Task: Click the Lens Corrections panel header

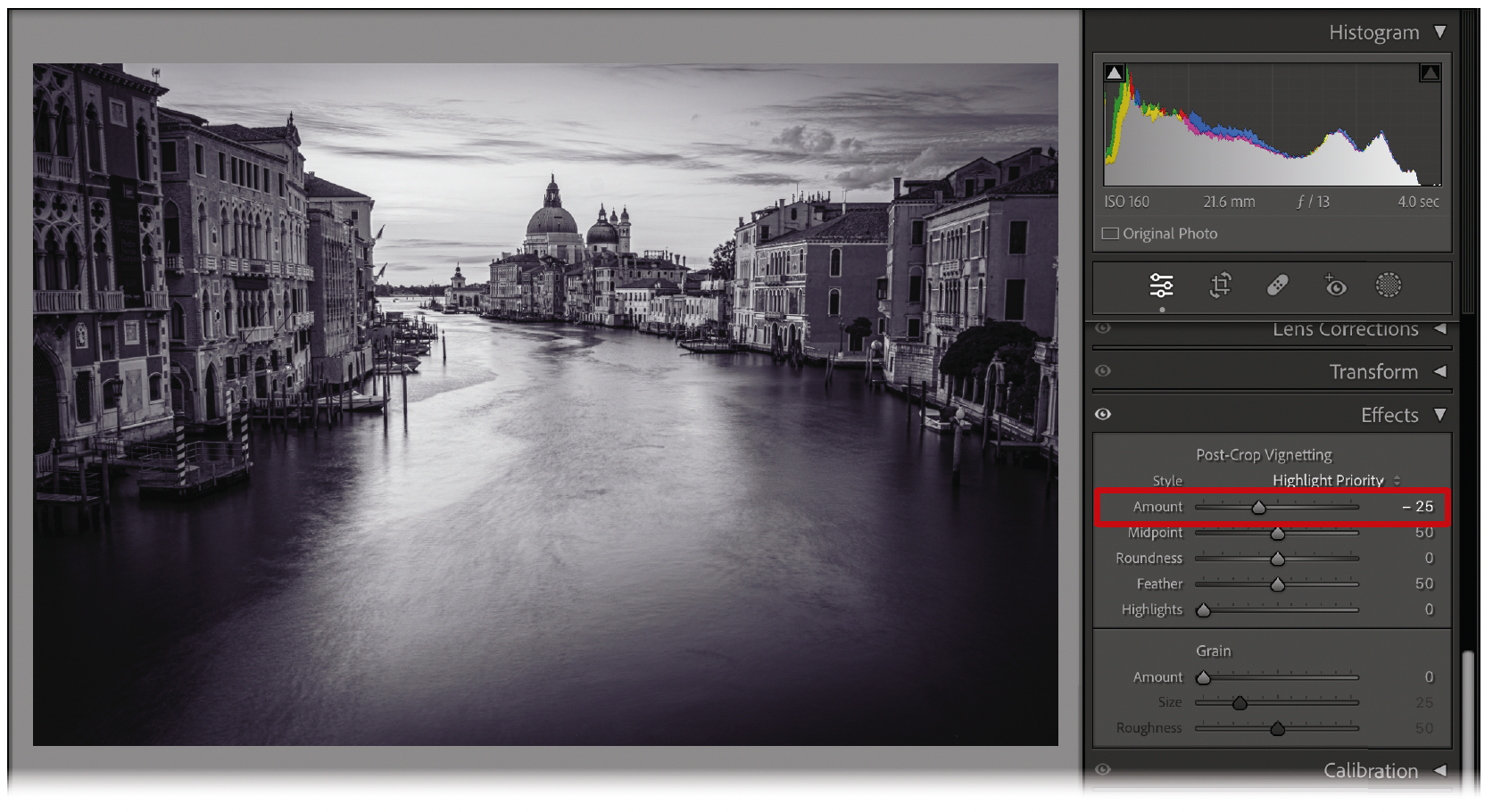Action: click(1345, 329)
